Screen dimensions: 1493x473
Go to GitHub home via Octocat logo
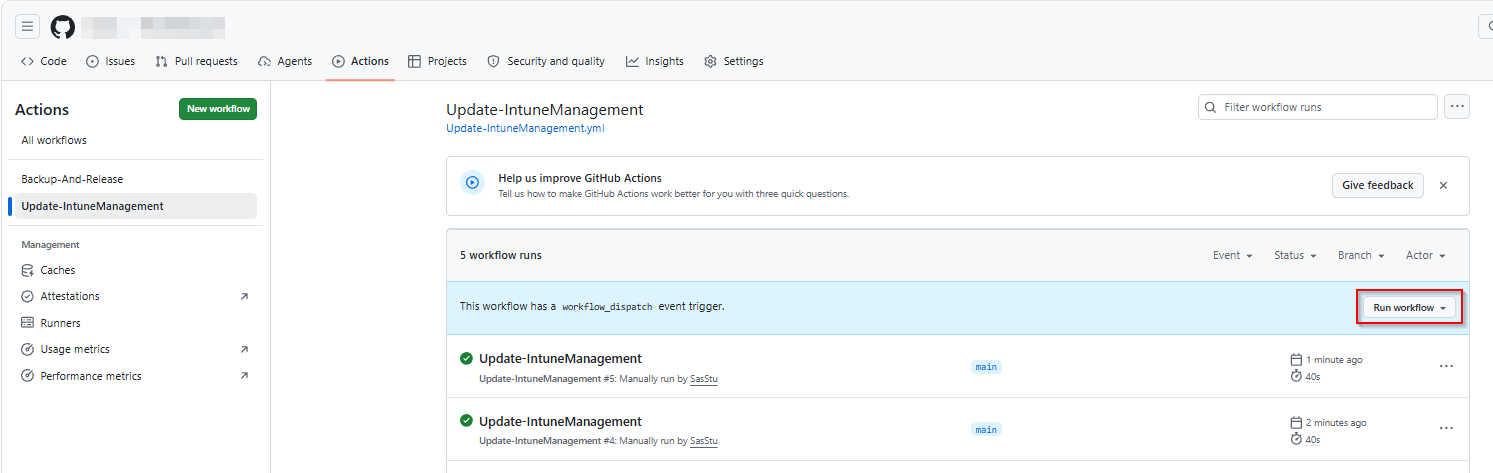[x=63, y=27]
